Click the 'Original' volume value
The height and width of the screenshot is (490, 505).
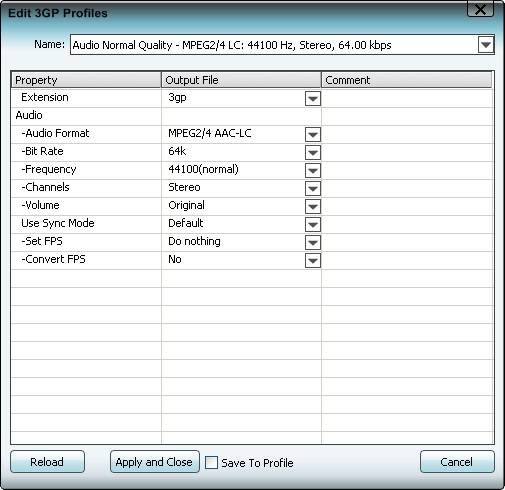[186, 205]
